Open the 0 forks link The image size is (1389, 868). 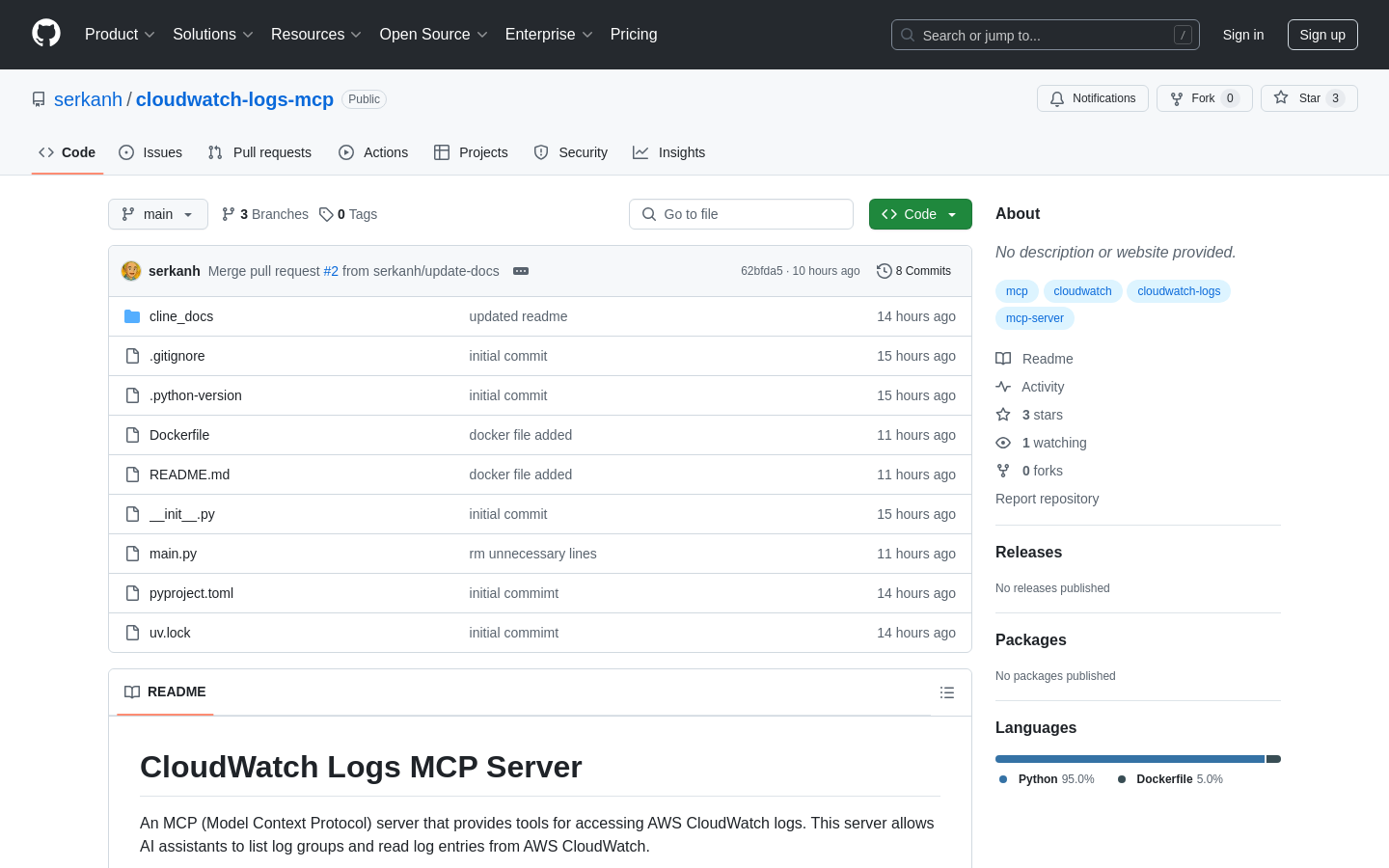(1029, 471)
